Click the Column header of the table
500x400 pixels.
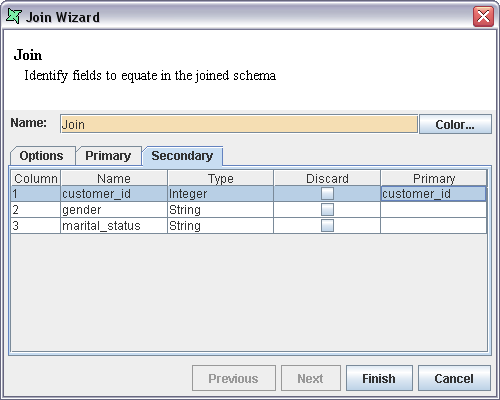[36, 178]
